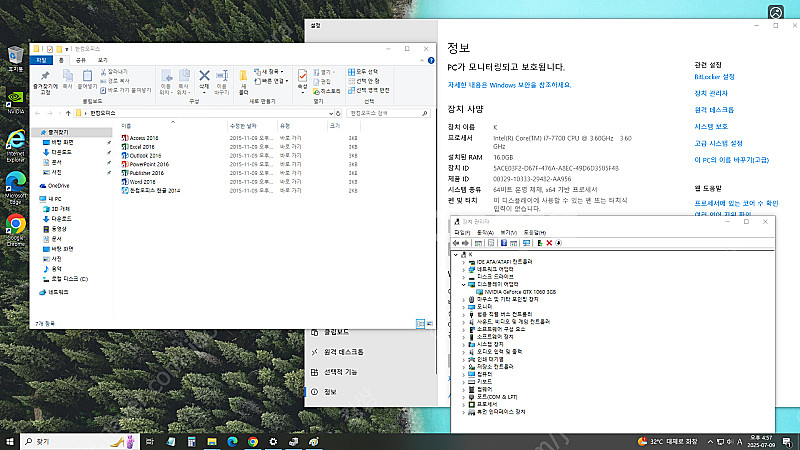The image size is (800, 450).
Task: Open the Windows Start button
Action: coord(10,441)
